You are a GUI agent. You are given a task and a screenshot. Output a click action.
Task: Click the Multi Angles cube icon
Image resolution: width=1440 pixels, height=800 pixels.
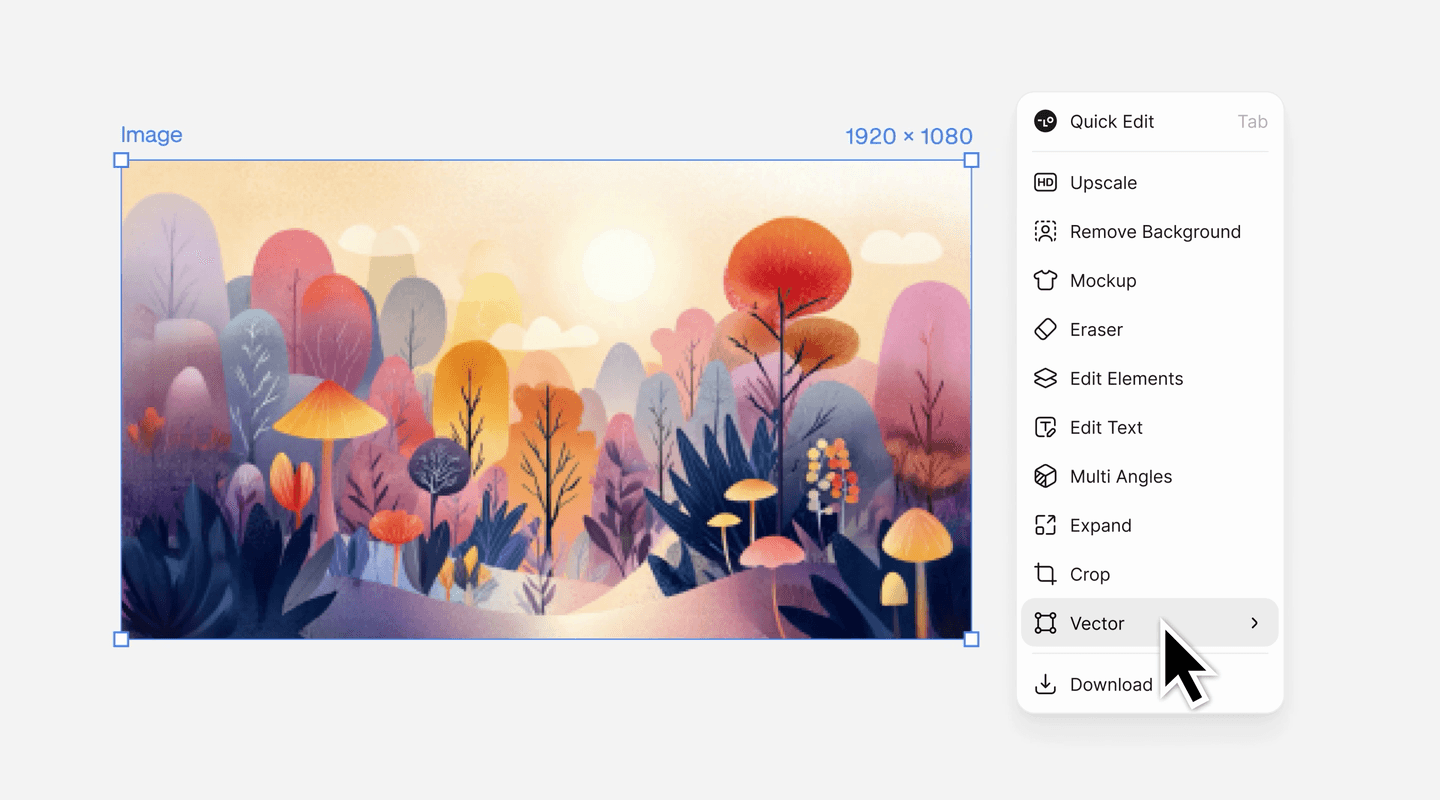[x=1045, y=477]
